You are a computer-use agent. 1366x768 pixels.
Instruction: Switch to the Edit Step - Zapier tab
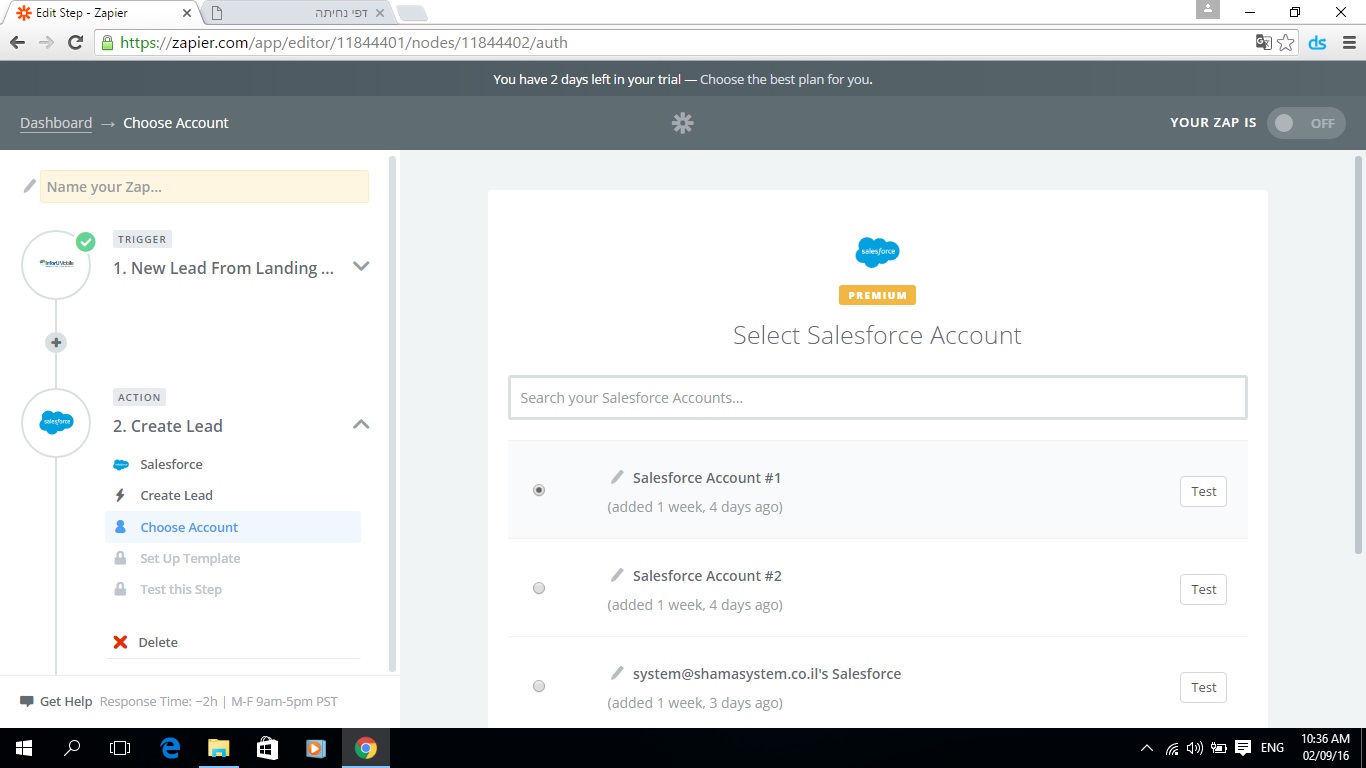pyautogui.click(x=103, y=13)
